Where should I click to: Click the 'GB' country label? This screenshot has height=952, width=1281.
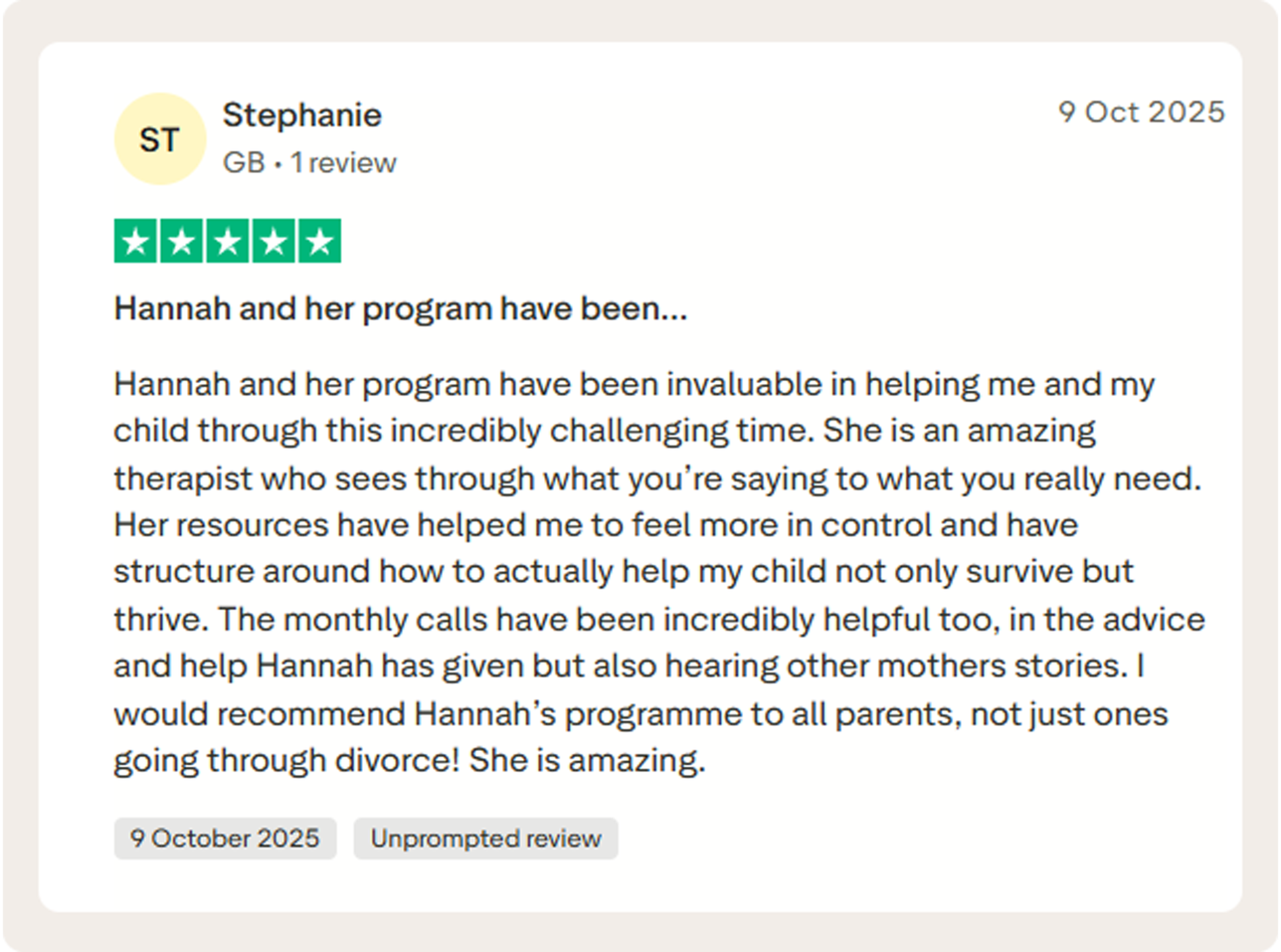coord(244,163)
